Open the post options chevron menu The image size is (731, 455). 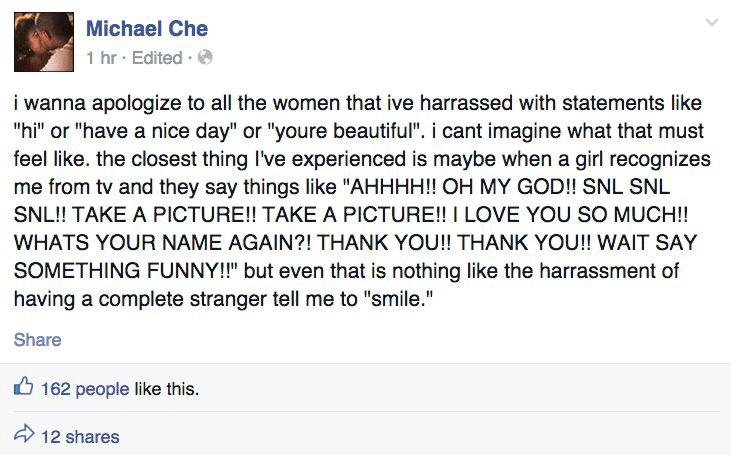[711, 22]
